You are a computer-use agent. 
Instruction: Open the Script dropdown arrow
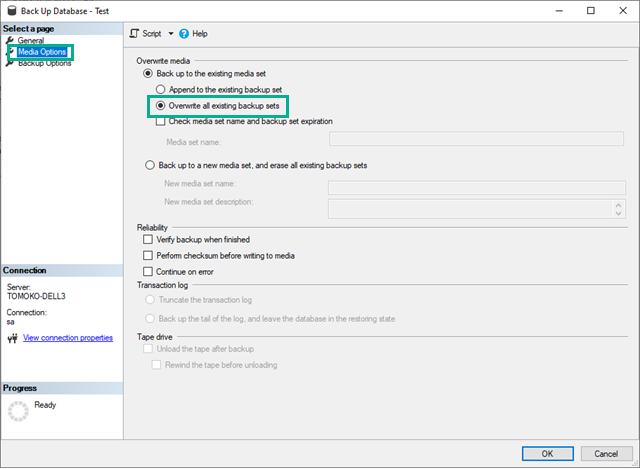pos(171,33)
